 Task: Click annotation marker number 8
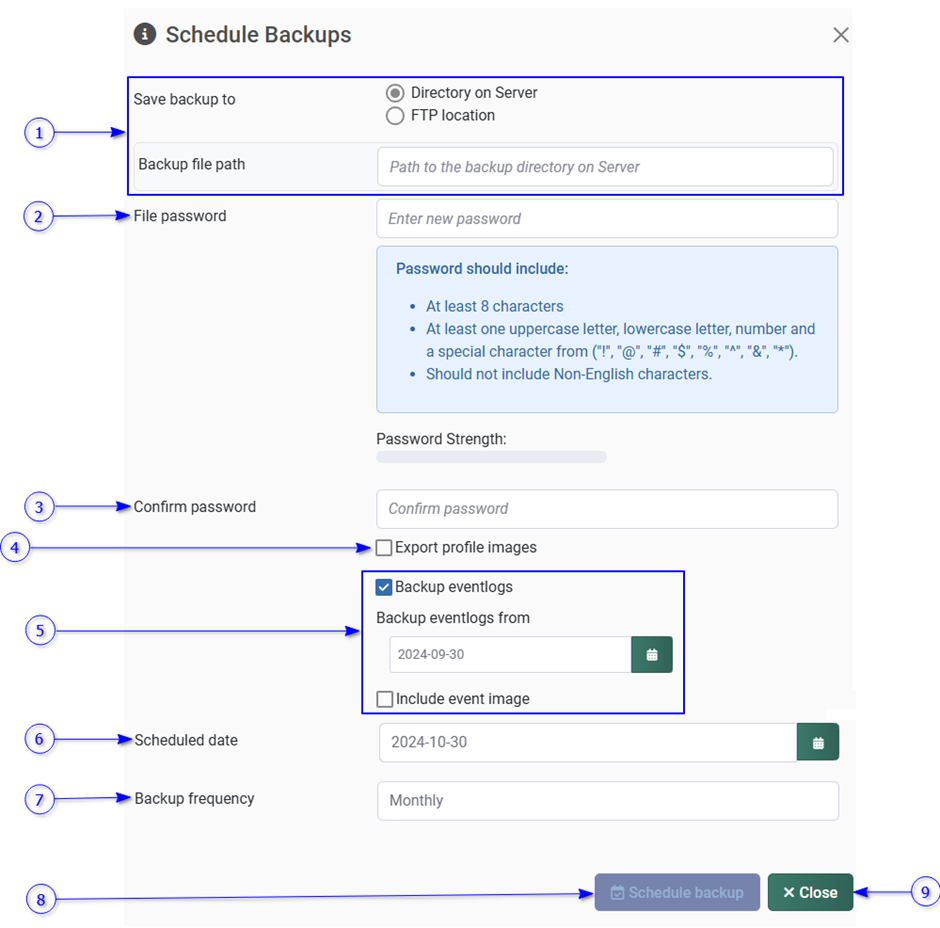pyautogui.click(x=41, y=900)
